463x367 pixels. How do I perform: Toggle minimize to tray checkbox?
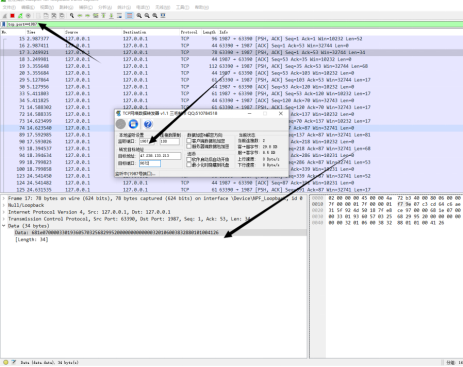pyautogui.click(x=189, y=165)
